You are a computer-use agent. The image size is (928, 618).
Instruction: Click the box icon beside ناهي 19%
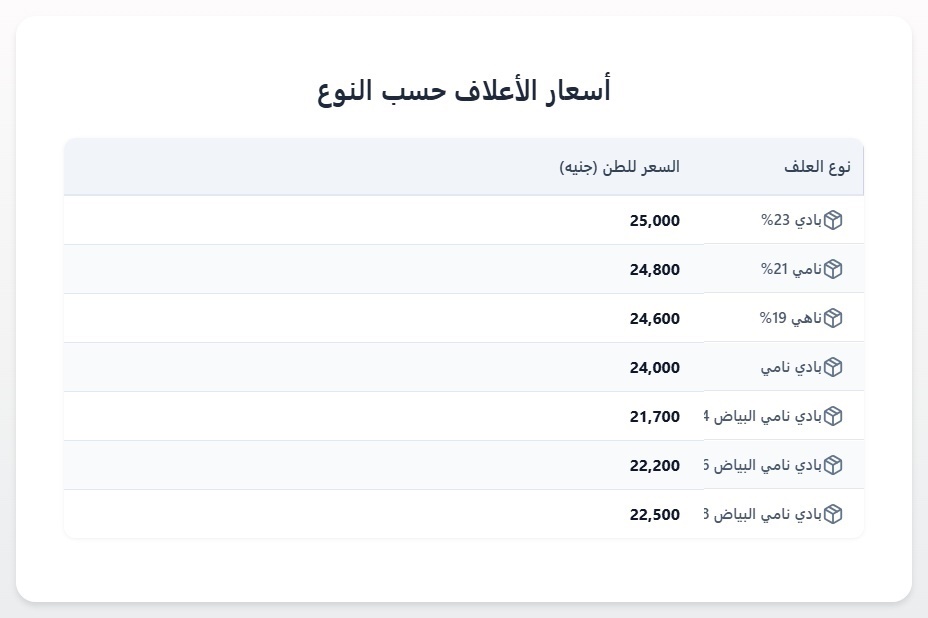point(832,318)
